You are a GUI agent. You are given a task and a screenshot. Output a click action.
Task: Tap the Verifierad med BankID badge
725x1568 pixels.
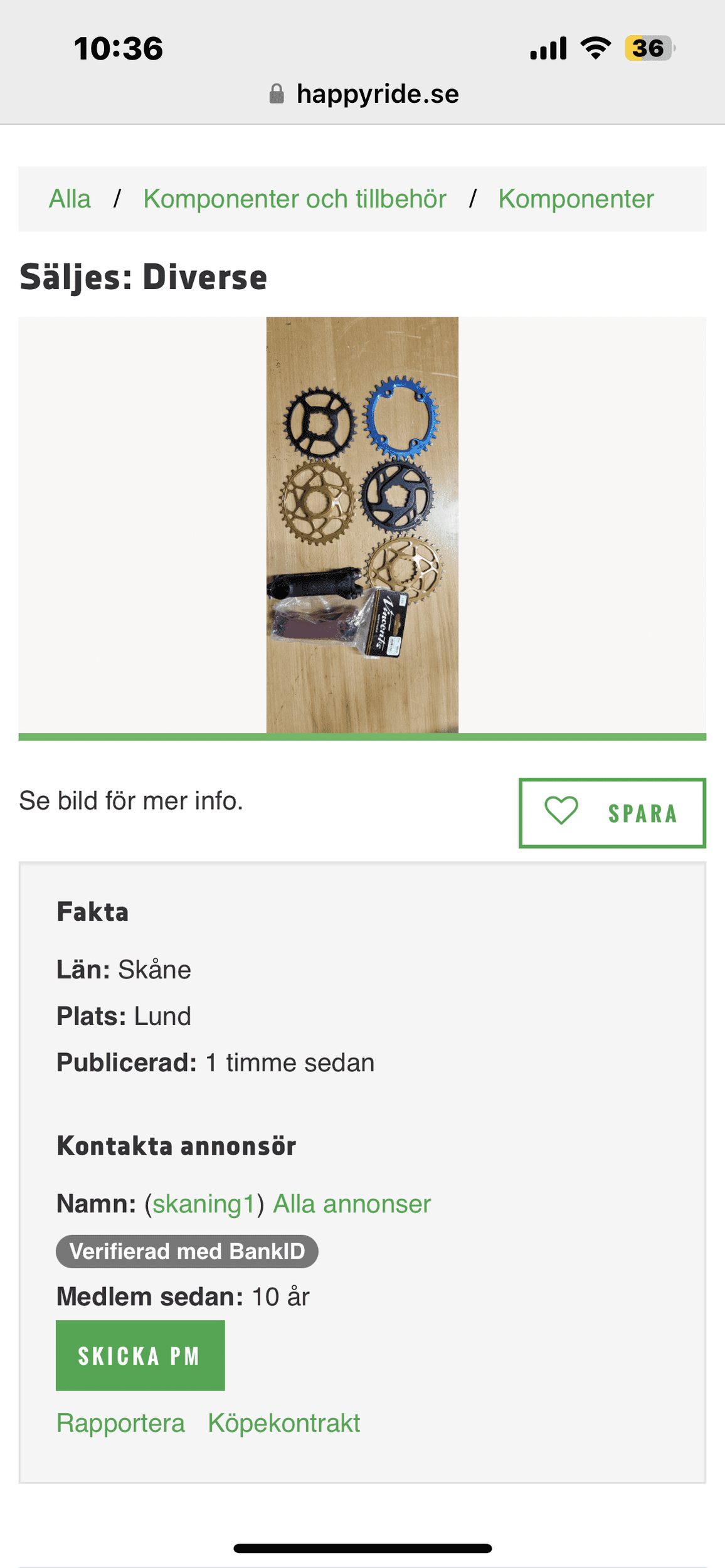pos(187,1251)
